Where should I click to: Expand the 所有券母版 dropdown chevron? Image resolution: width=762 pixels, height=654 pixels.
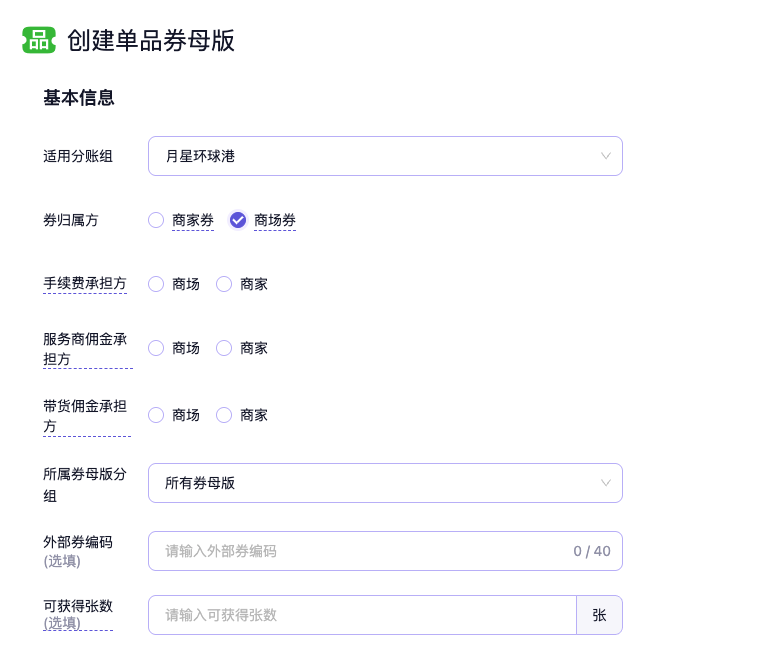(605, 483)
